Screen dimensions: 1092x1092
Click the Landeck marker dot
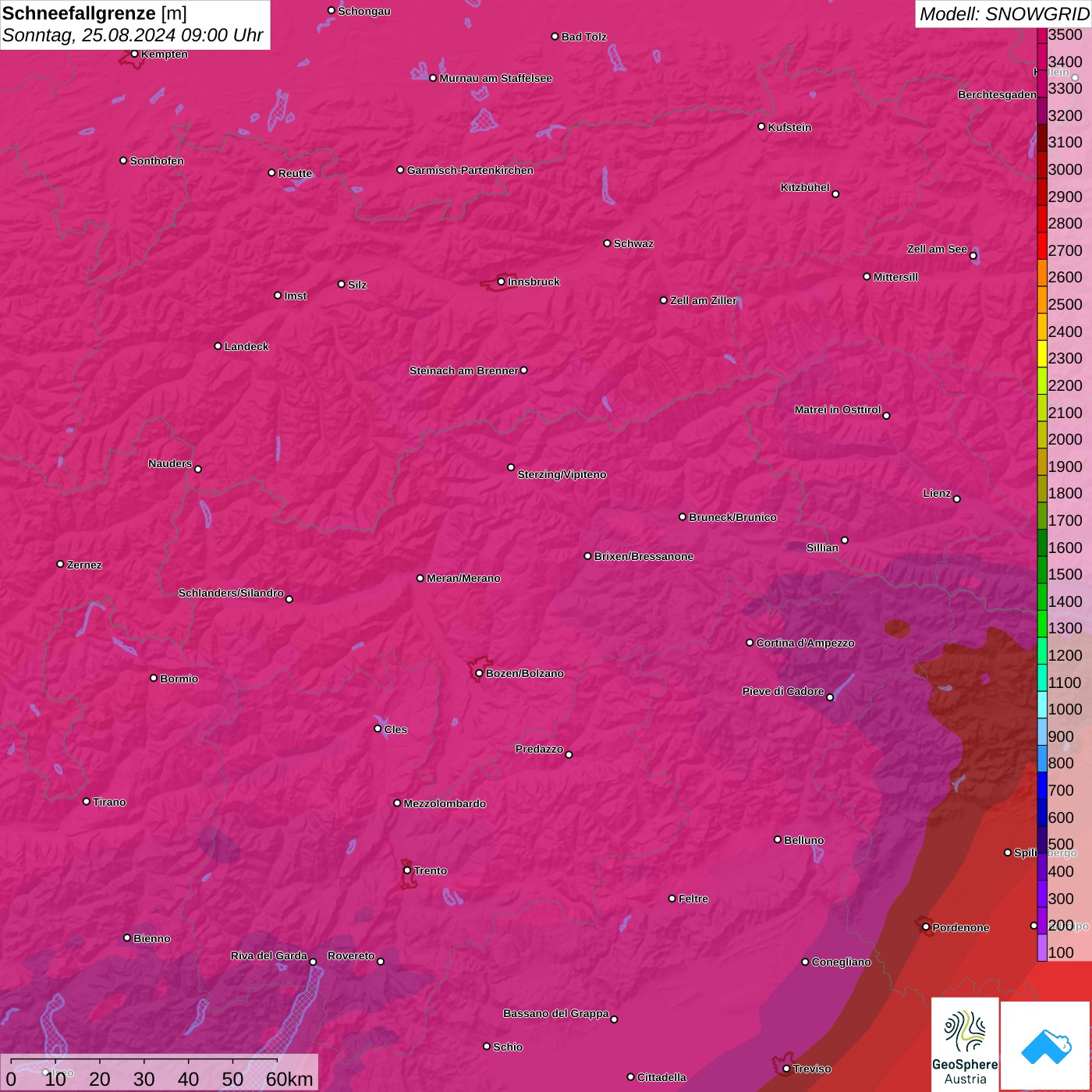(218, 346)
